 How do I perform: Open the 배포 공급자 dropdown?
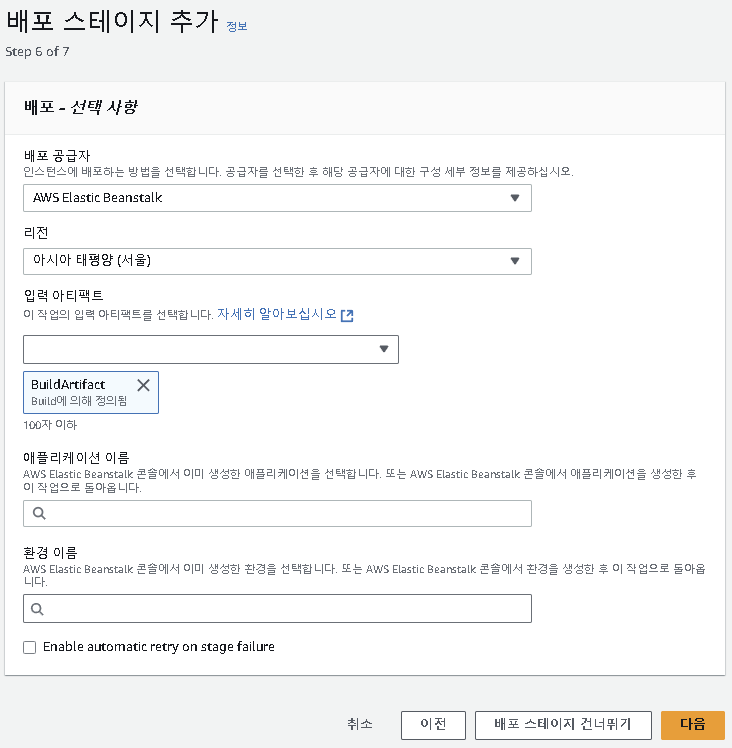tap(277, 198)
